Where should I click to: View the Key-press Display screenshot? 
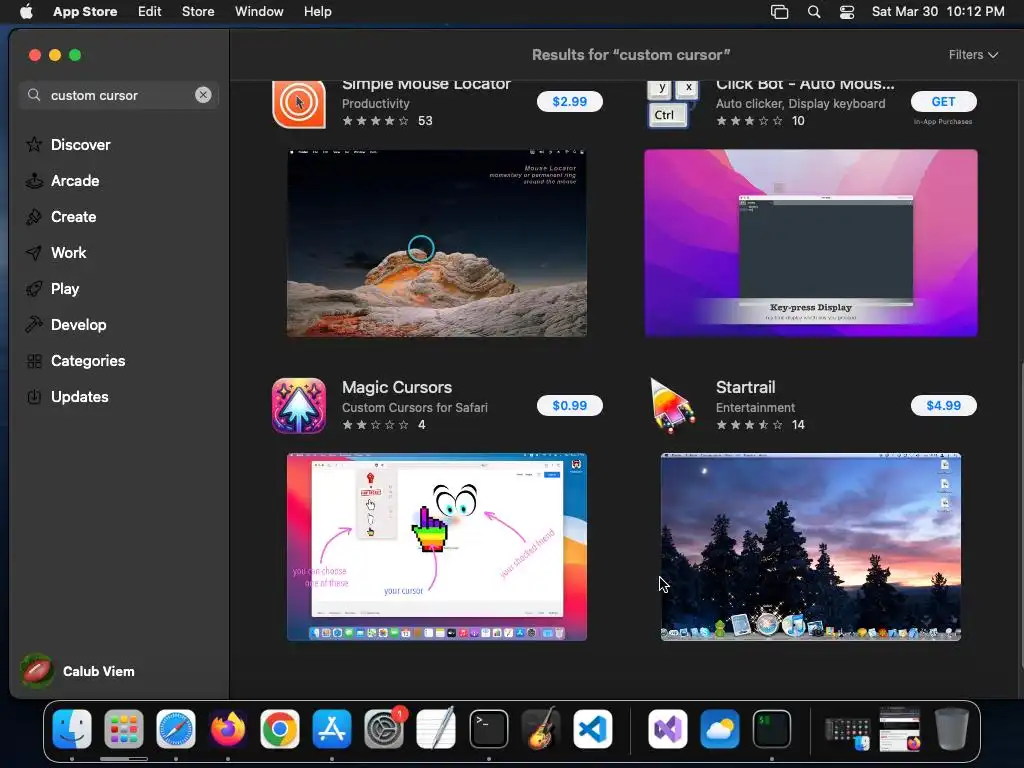pyautogui.click(x=810, y=243)
